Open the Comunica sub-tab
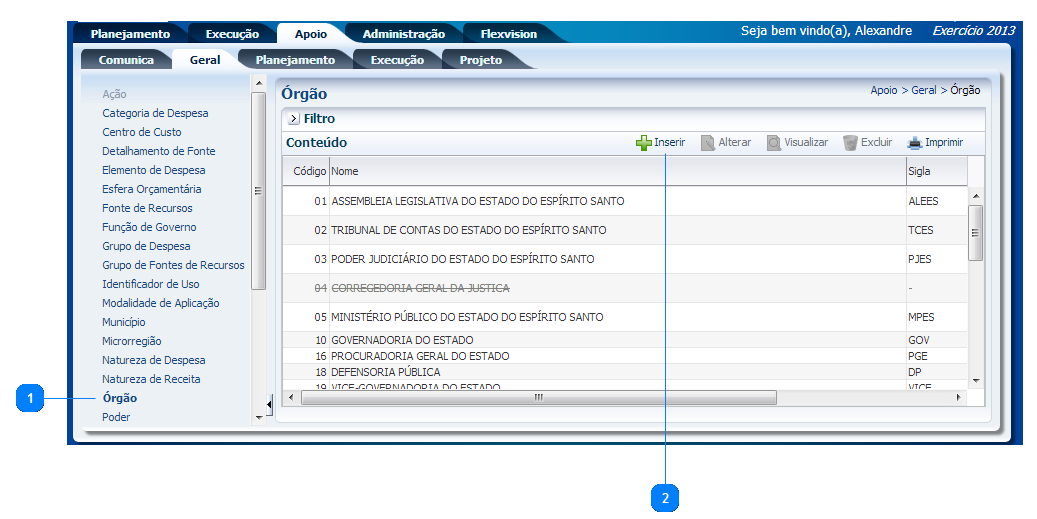Screen dimensions: 1037x519 coord(126,60)
